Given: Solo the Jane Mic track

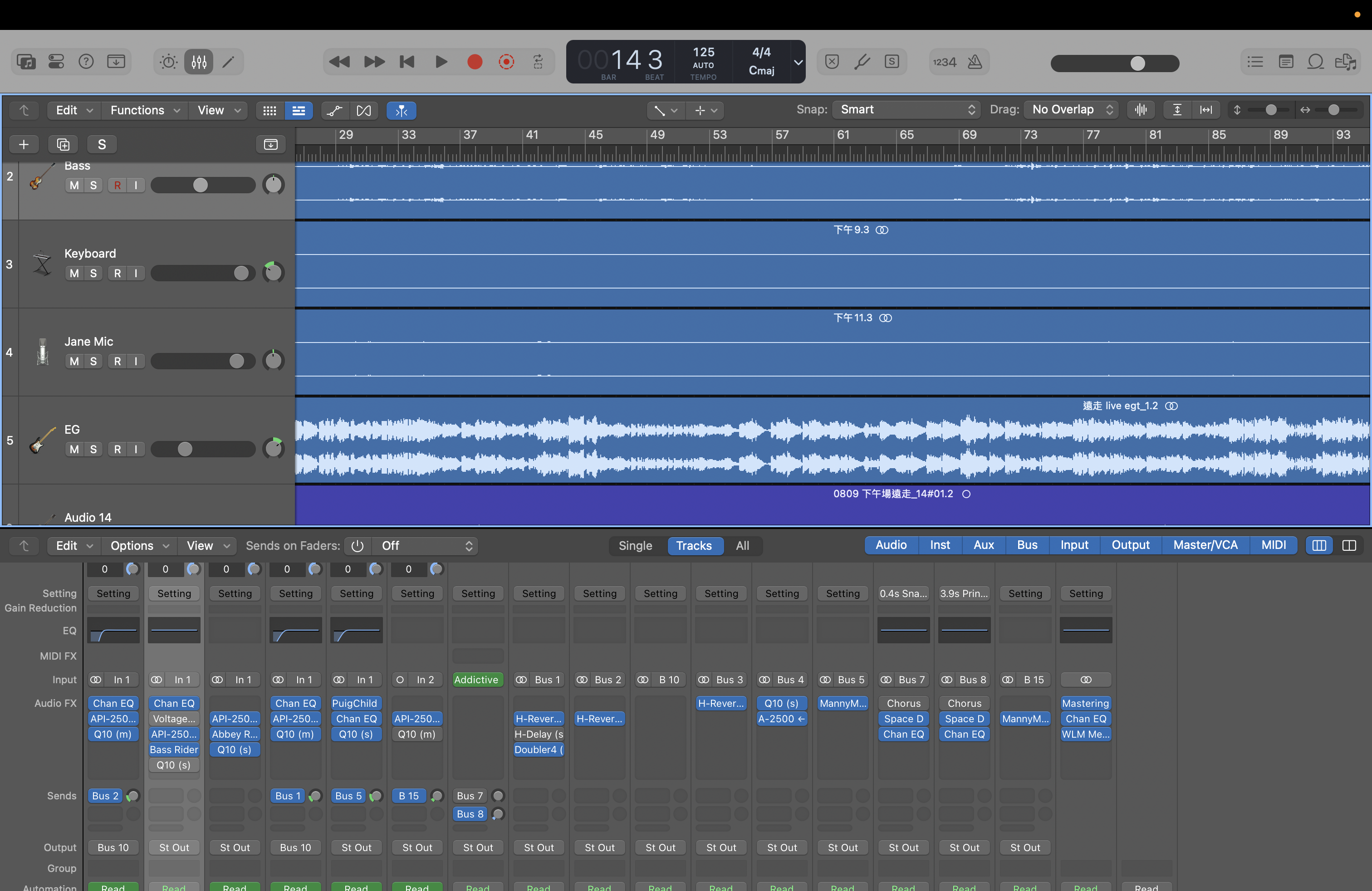Looking at the screenshot, I should point(93,362).
